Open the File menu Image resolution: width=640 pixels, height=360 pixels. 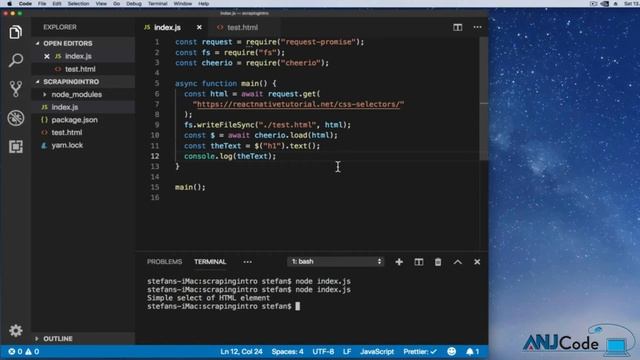pyautogui.click(x=42, y=4)
